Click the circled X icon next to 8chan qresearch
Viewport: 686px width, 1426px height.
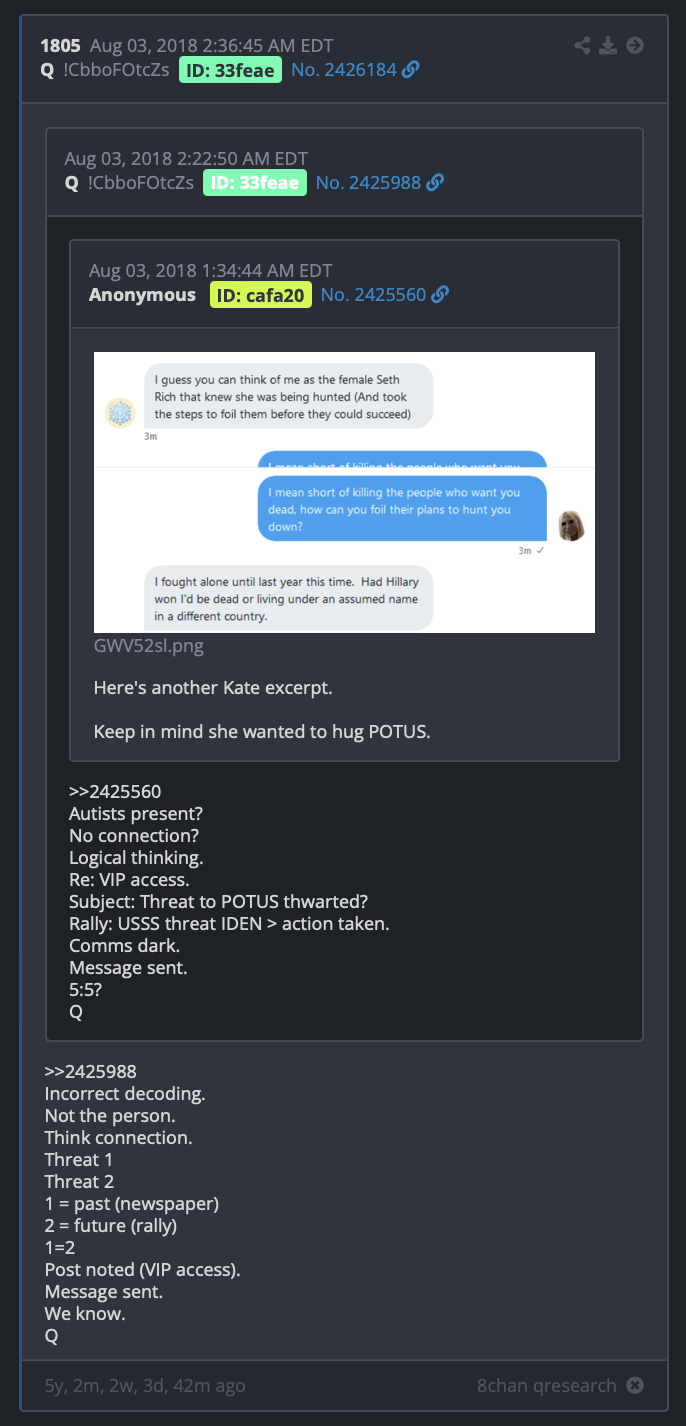634,1385
